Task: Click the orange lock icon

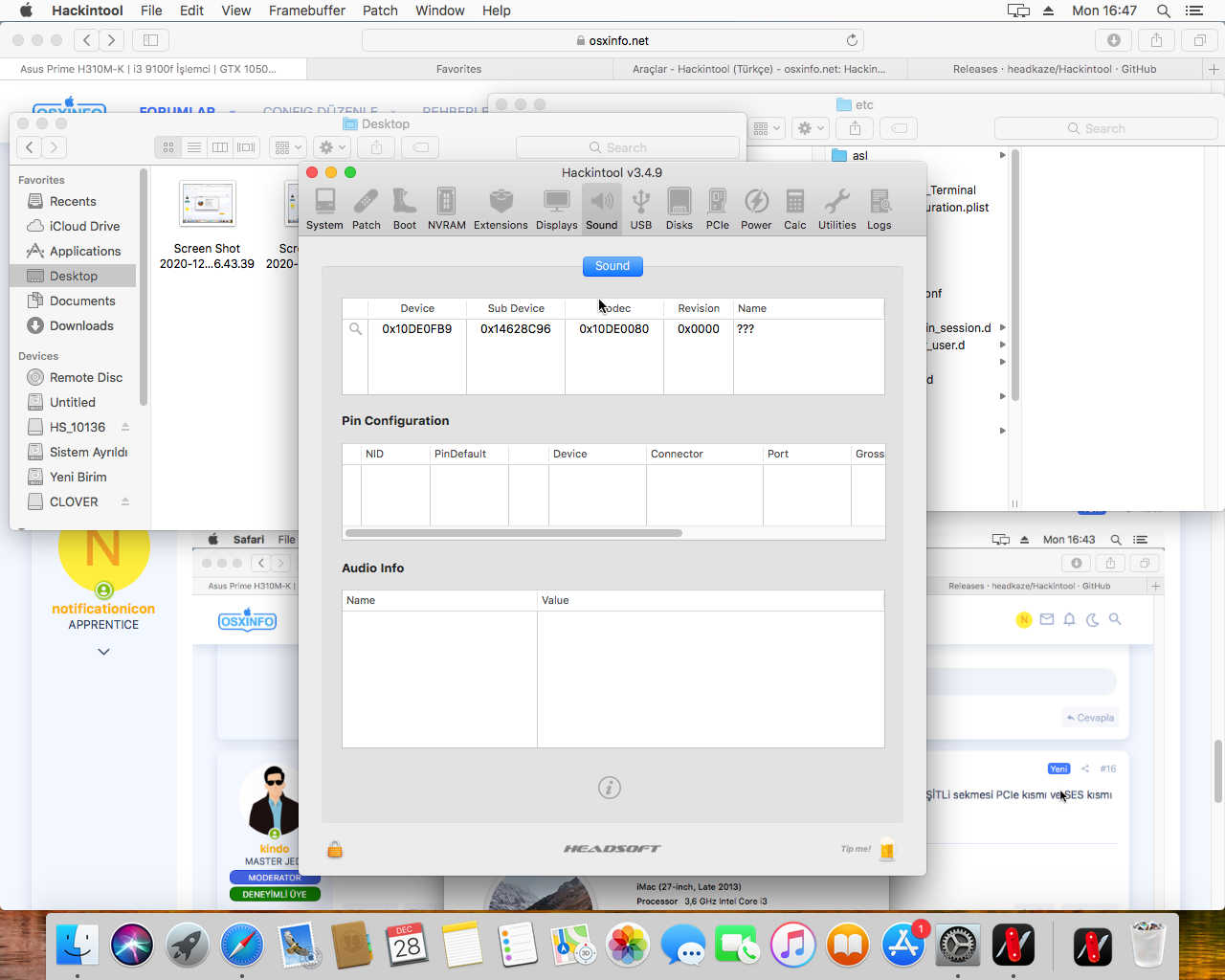Action: point(335,849)
